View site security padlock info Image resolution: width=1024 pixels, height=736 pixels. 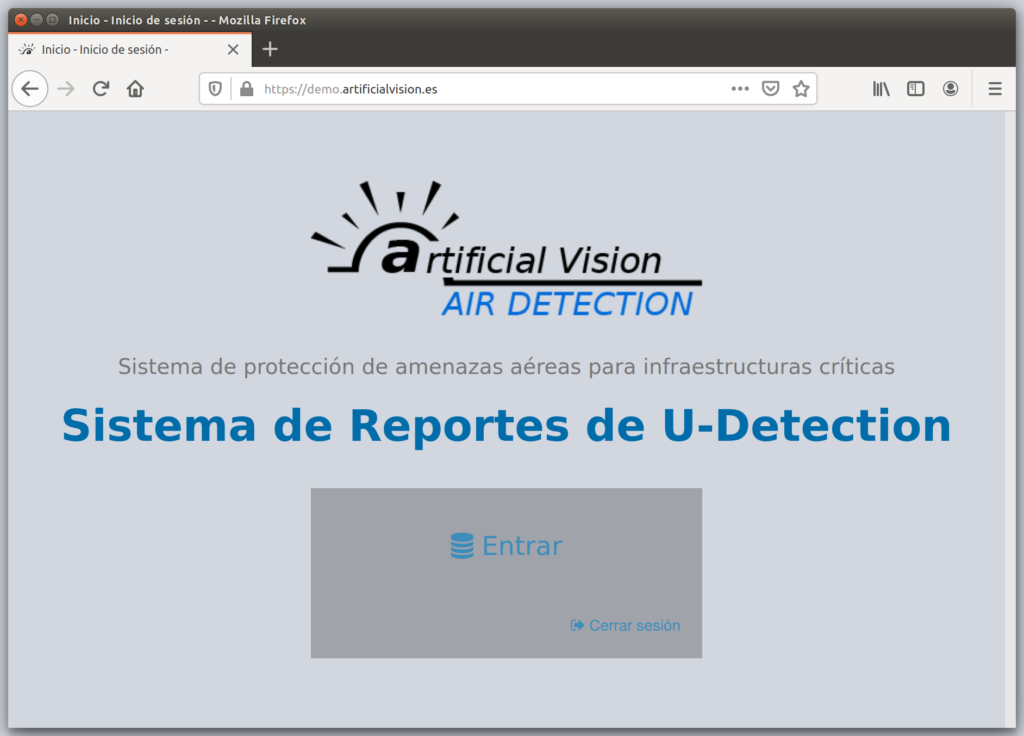pos(246,89)
